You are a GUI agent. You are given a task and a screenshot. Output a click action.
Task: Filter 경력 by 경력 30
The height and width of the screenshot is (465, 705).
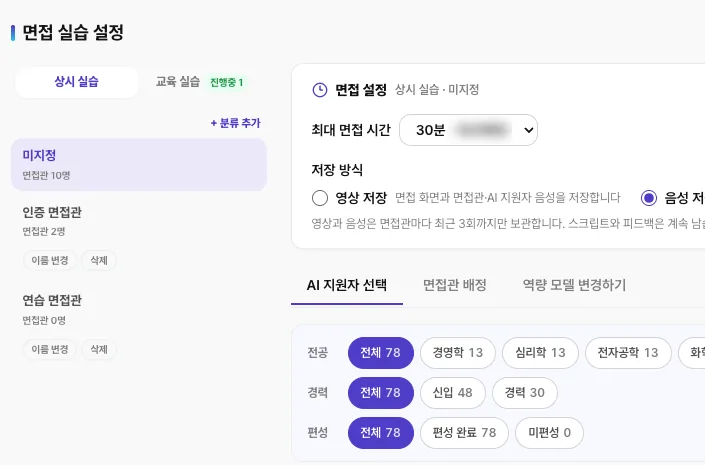(x=525, y=393)
